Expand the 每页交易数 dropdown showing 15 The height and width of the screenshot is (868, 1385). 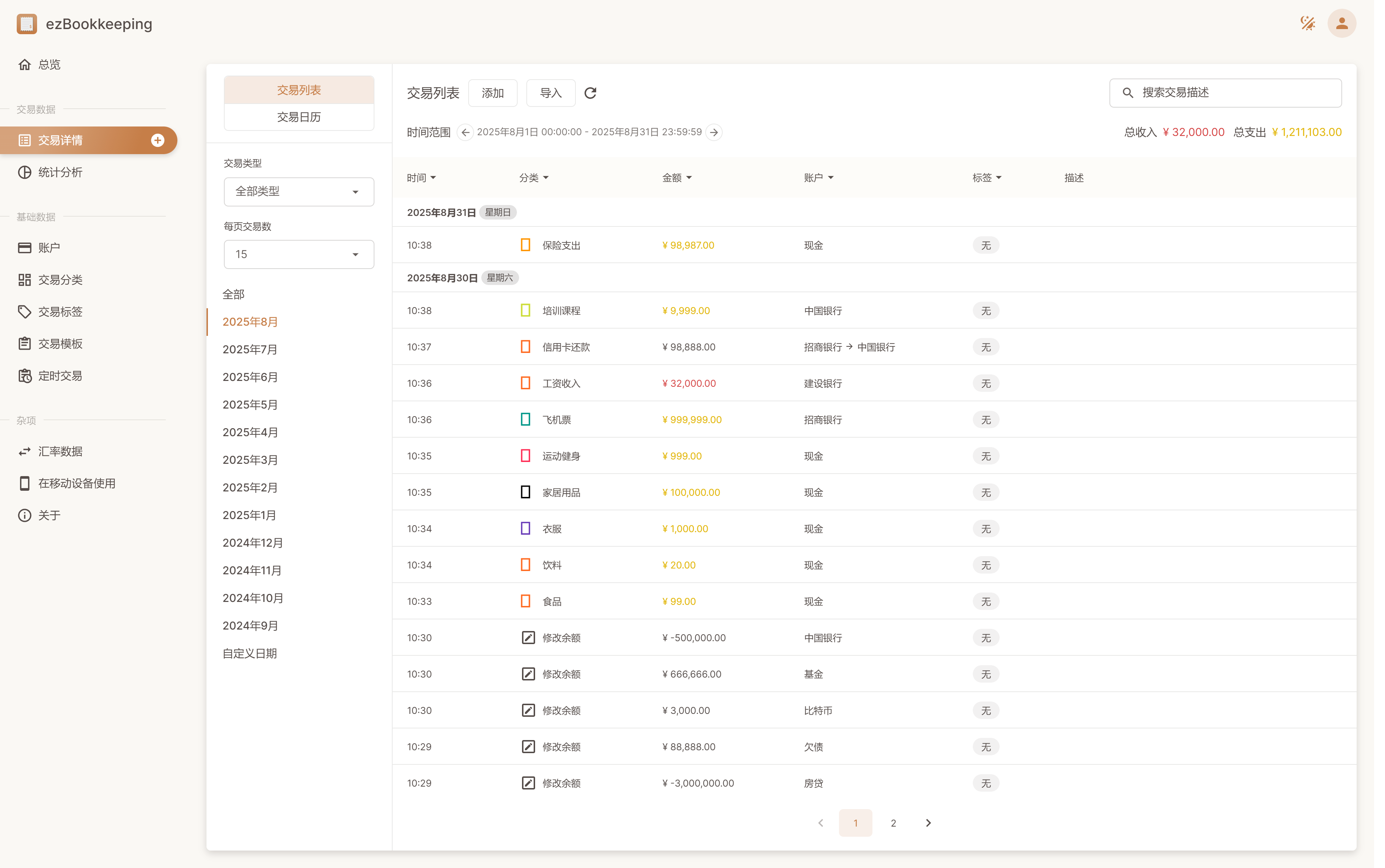298,254
